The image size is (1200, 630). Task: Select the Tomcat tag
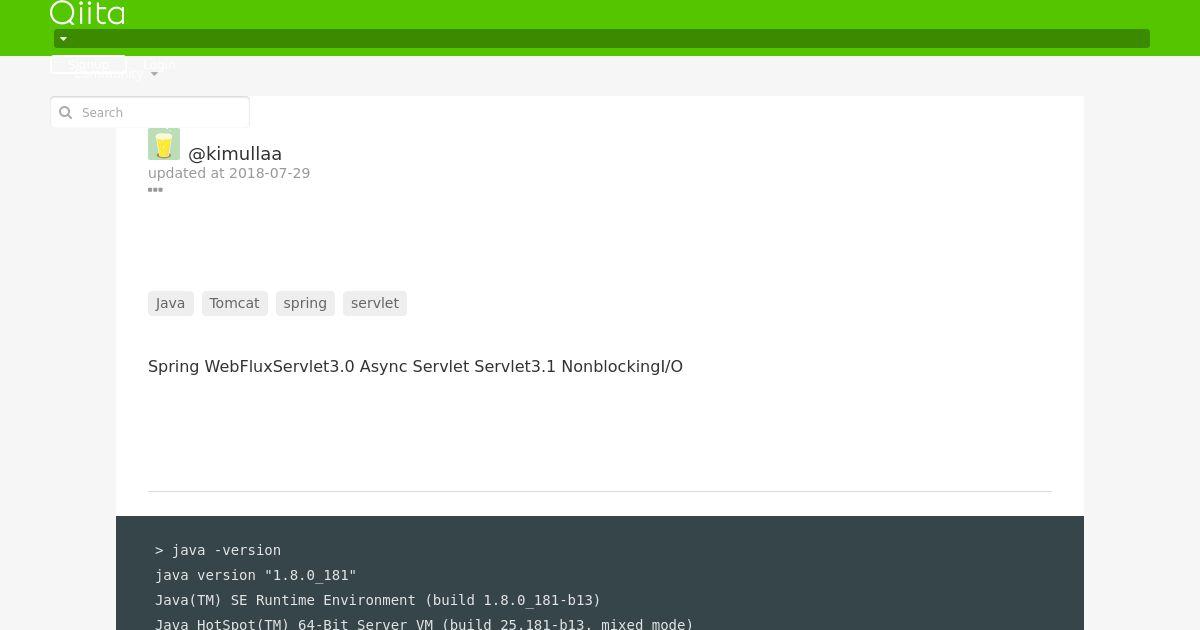[234, 303]
